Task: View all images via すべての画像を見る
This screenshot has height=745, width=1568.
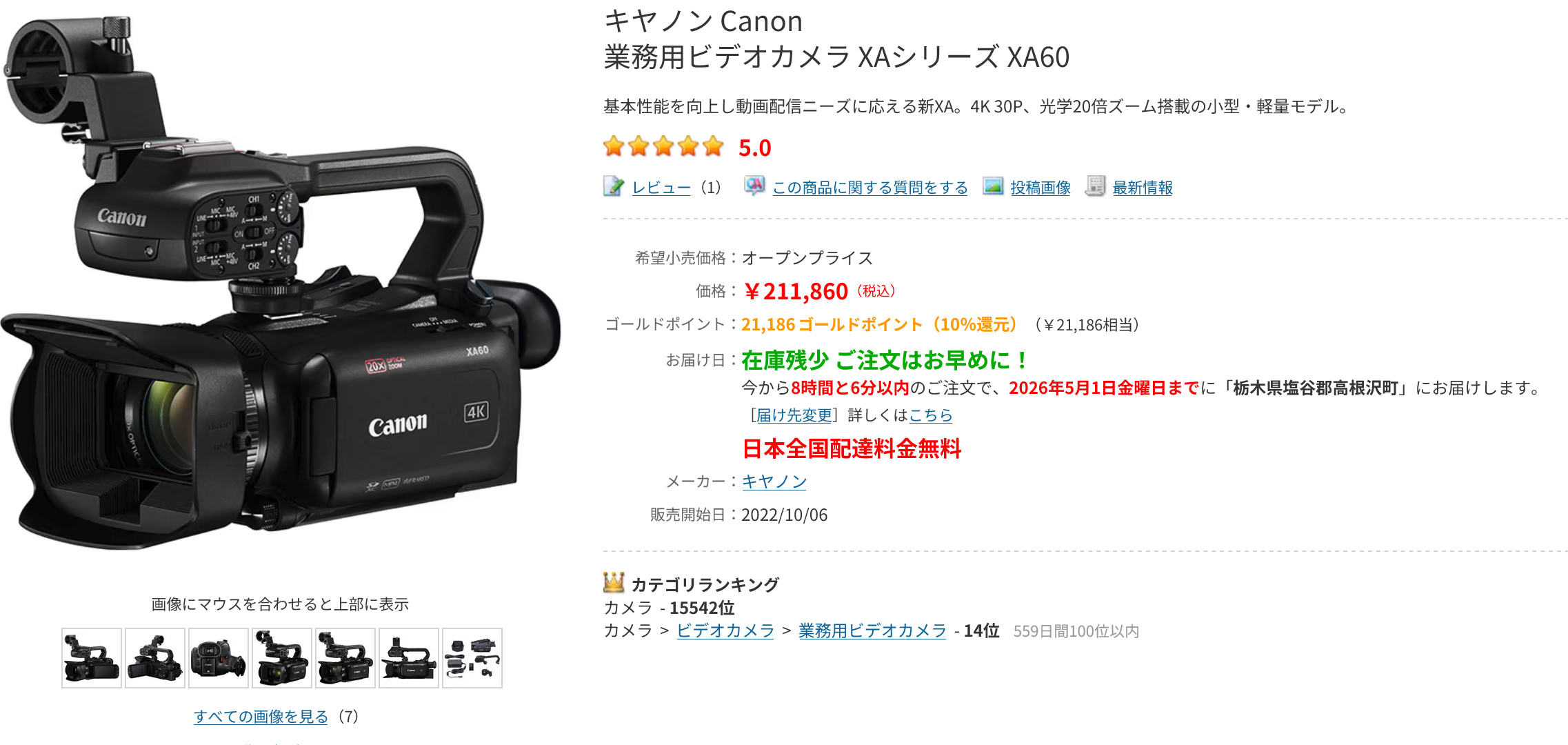Action: pyautogui.click(x=261, y=717)
